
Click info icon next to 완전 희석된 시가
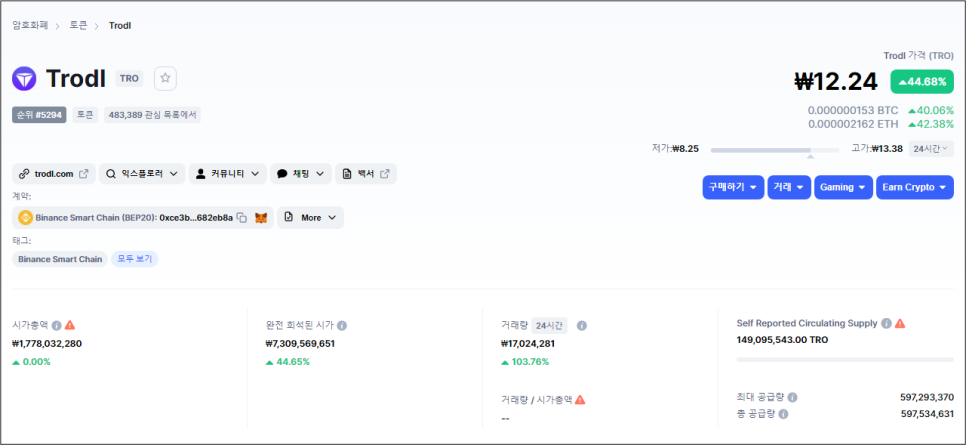click(342, 325)
